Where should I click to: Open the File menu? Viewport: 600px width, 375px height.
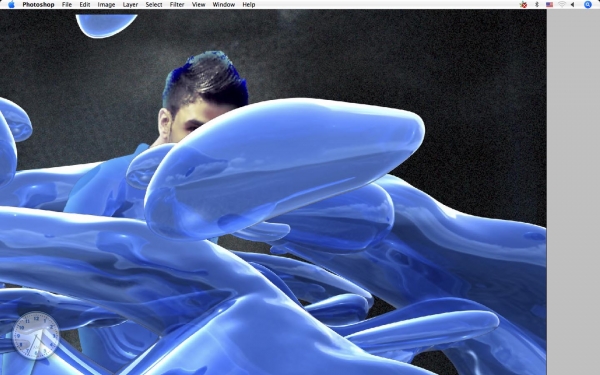67,5
